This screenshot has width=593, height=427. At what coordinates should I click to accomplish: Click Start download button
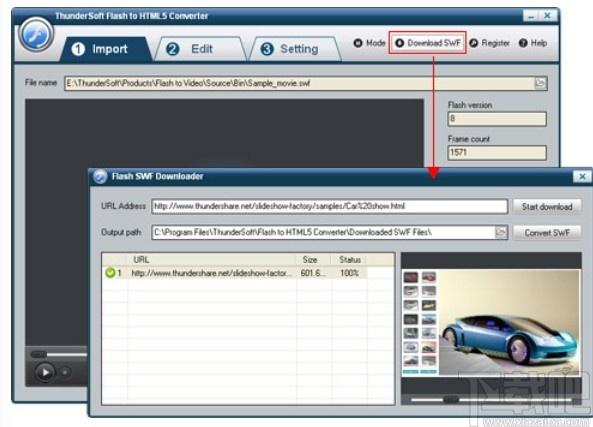tap(547, 207)
